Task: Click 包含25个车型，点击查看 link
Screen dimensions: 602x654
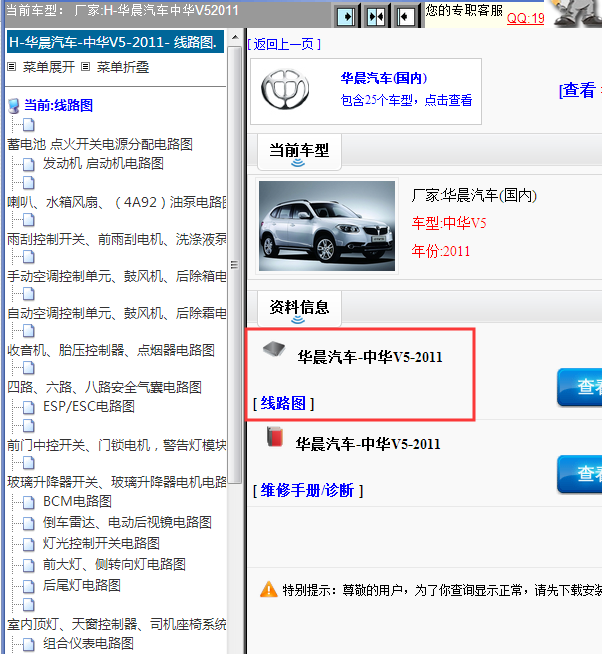Action: [406, 100]
